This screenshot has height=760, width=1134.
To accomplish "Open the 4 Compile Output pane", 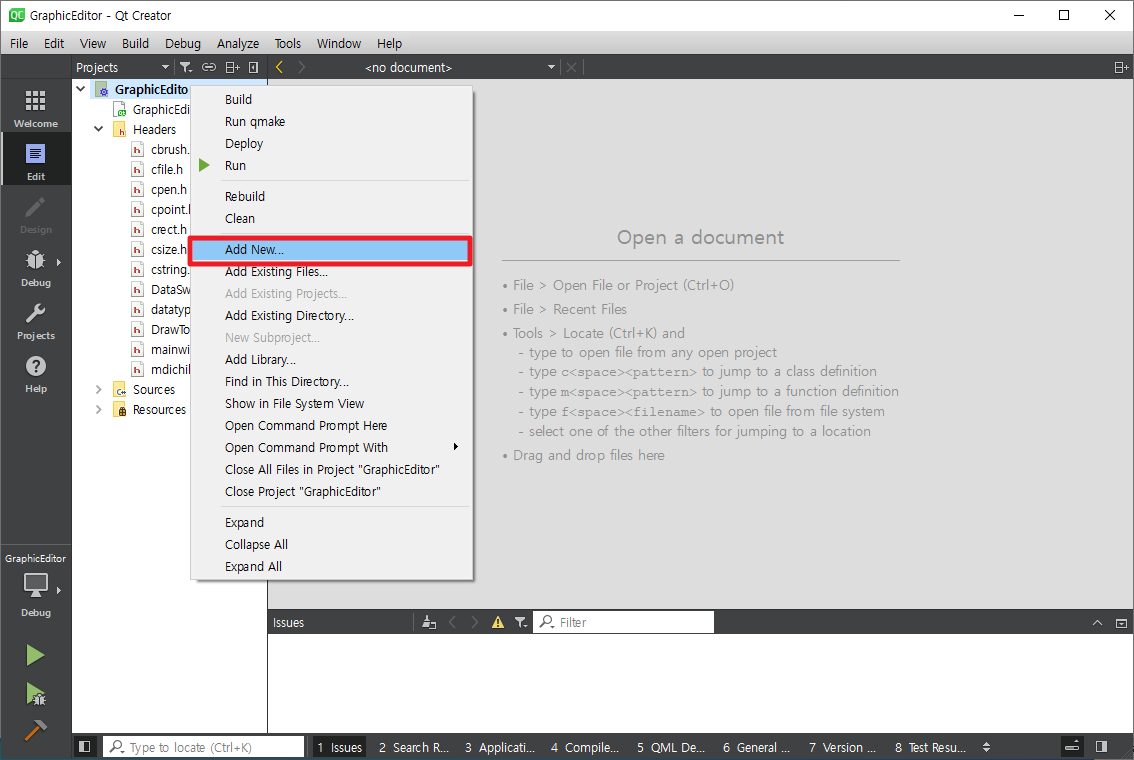I will 585,747.
